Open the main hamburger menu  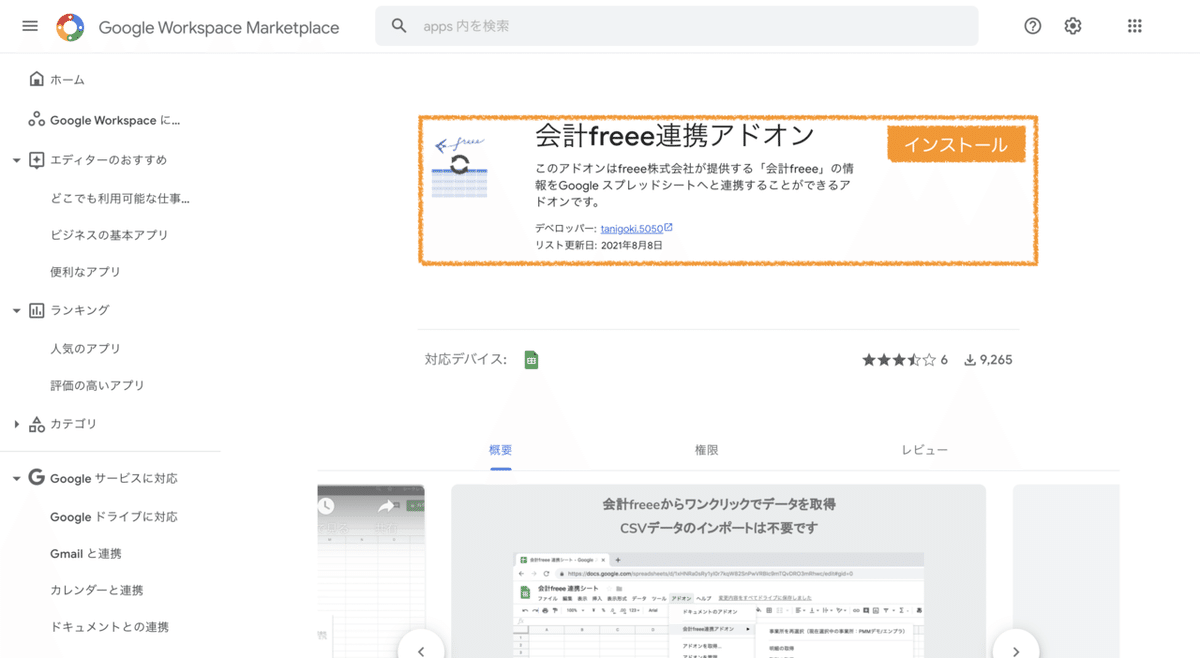pyautogui.click(x=30, y=26)
